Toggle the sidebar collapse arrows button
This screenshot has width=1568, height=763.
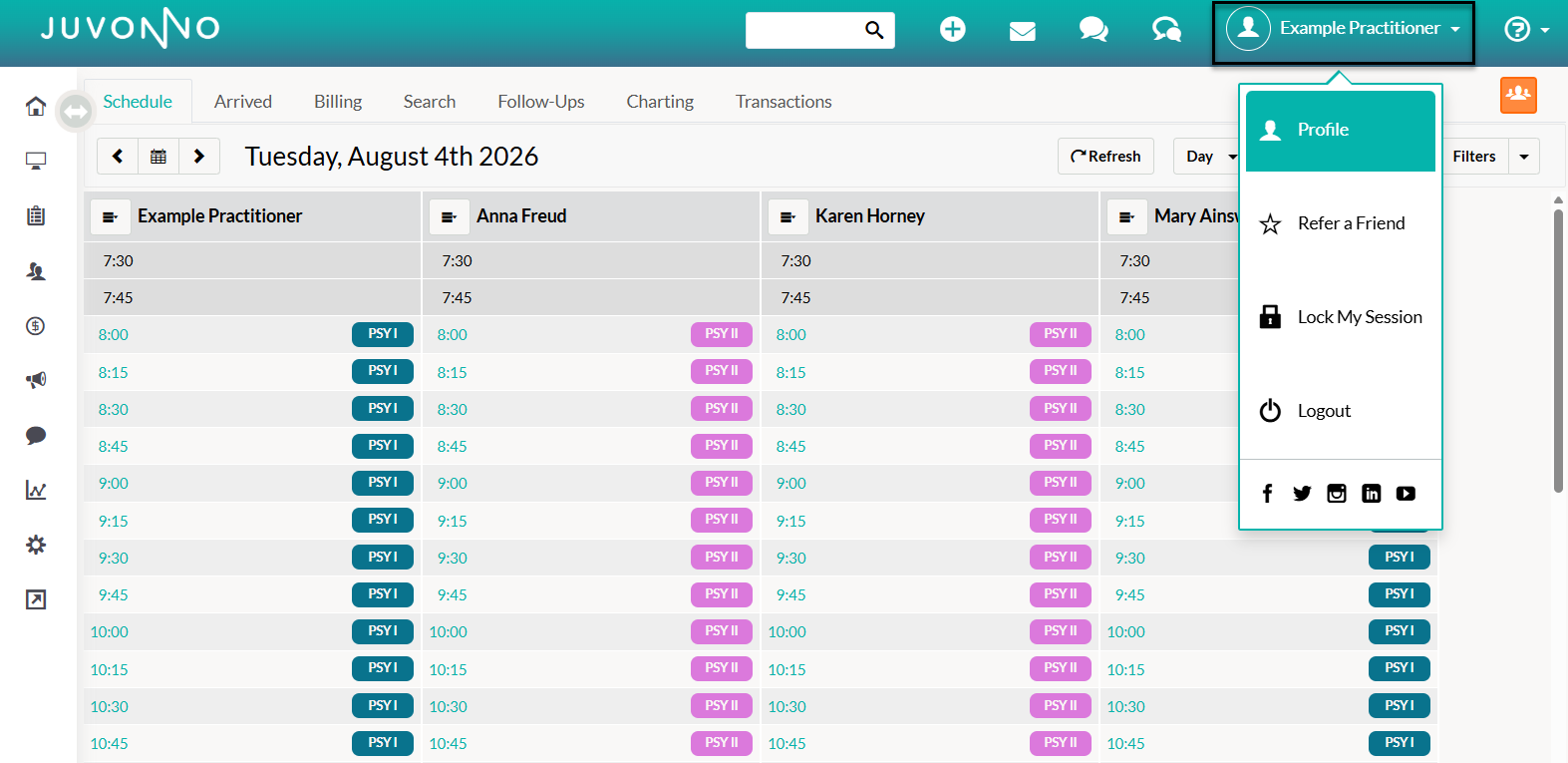[x=75, y=112]
